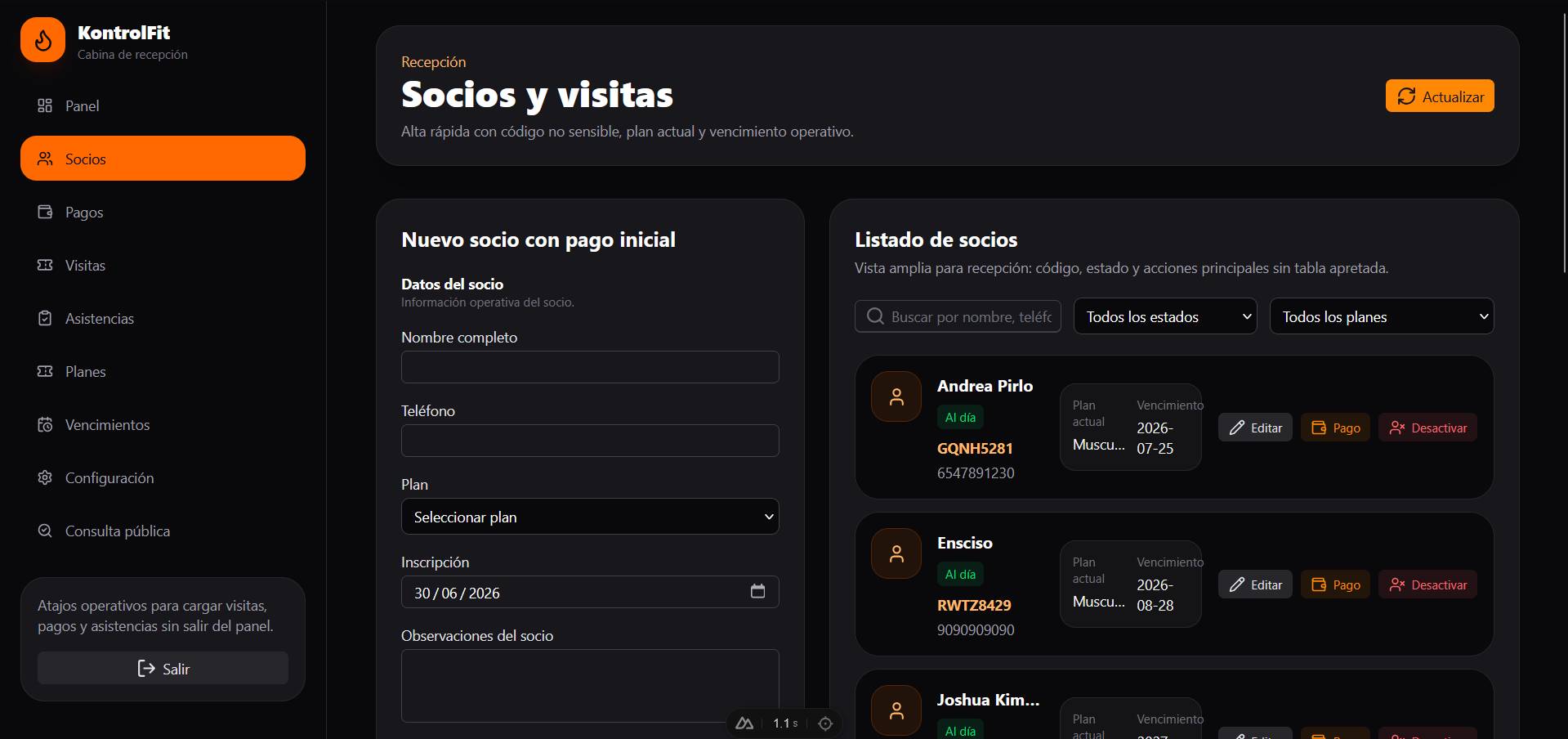Click Andrea Pirlo's Al día status badge

(960, 417)
